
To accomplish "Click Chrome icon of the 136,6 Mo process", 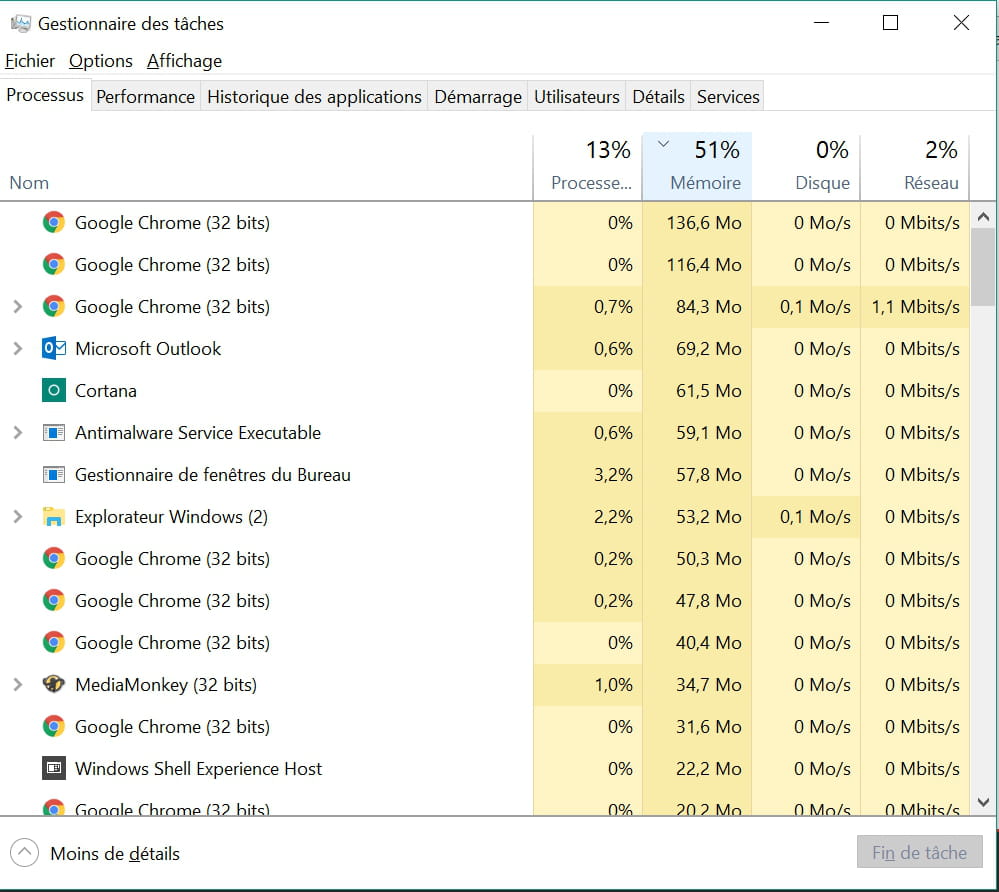I will click(54, 222).
